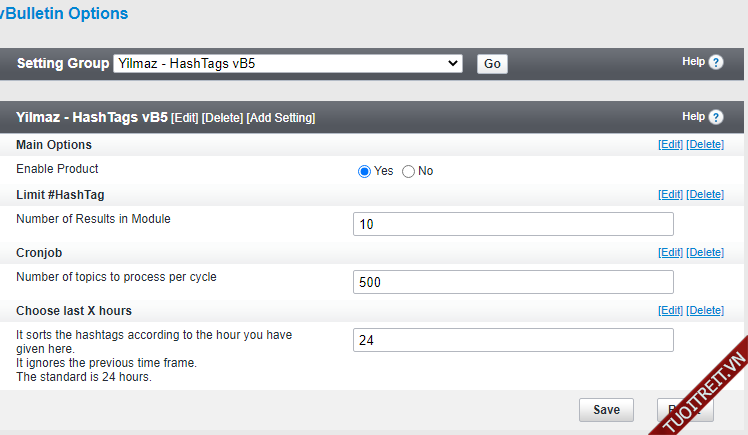Delete the Limit #HashTag setting

pos(705,194)
